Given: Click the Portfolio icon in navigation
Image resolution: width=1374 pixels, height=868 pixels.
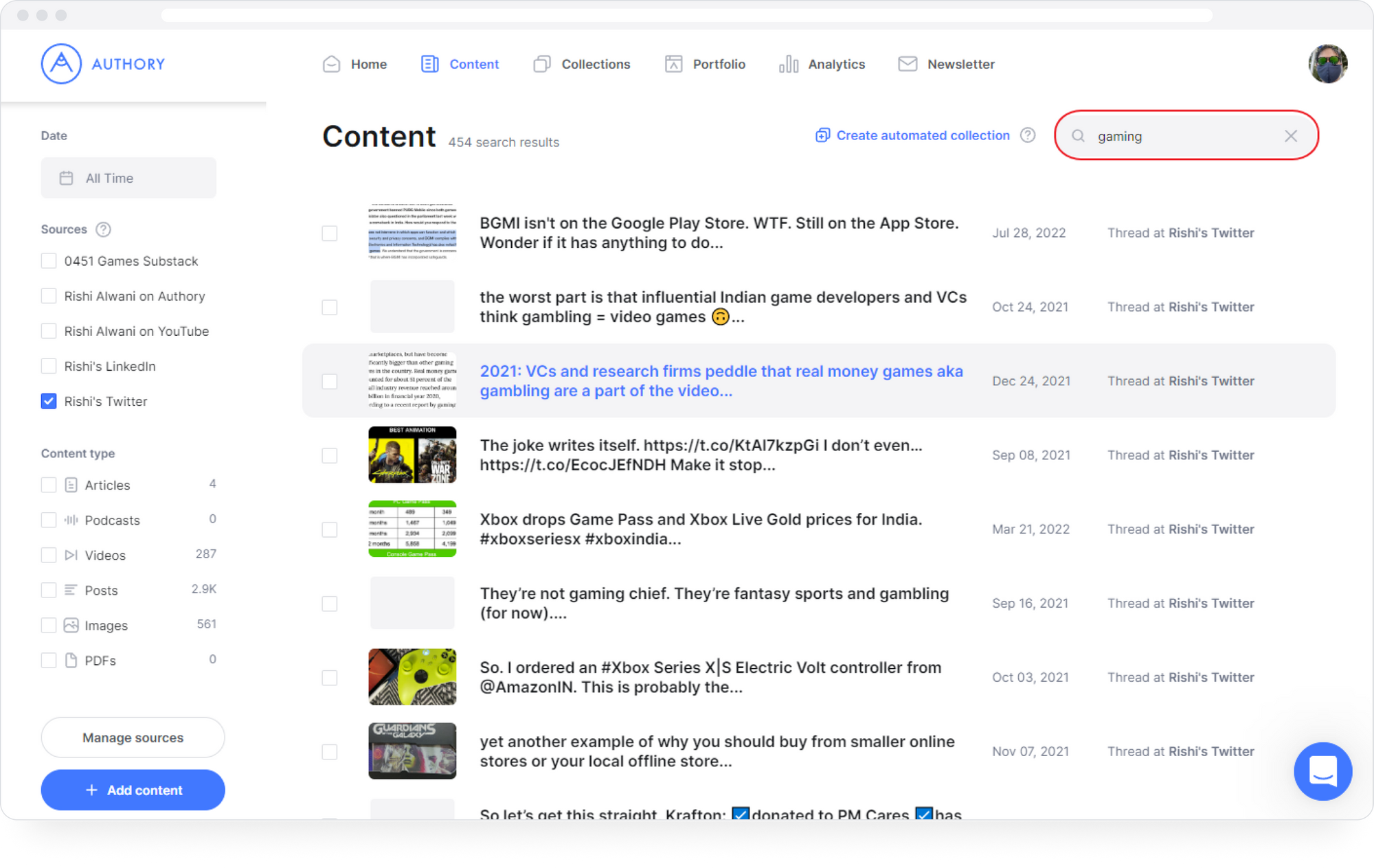Looking at the screenshot, I should pos(674,64).
